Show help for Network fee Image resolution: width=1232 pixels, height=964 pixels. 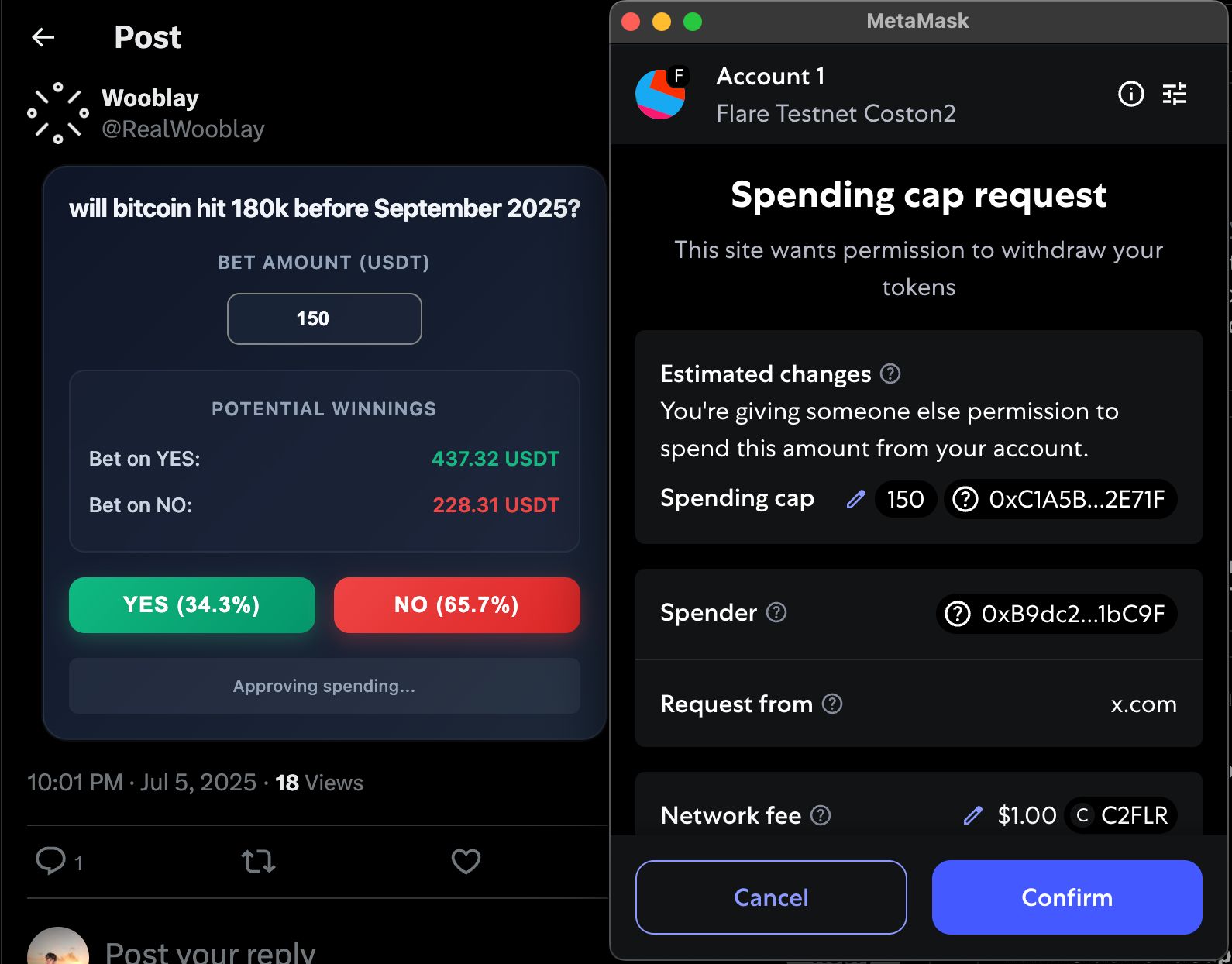(x=821, y=815)
